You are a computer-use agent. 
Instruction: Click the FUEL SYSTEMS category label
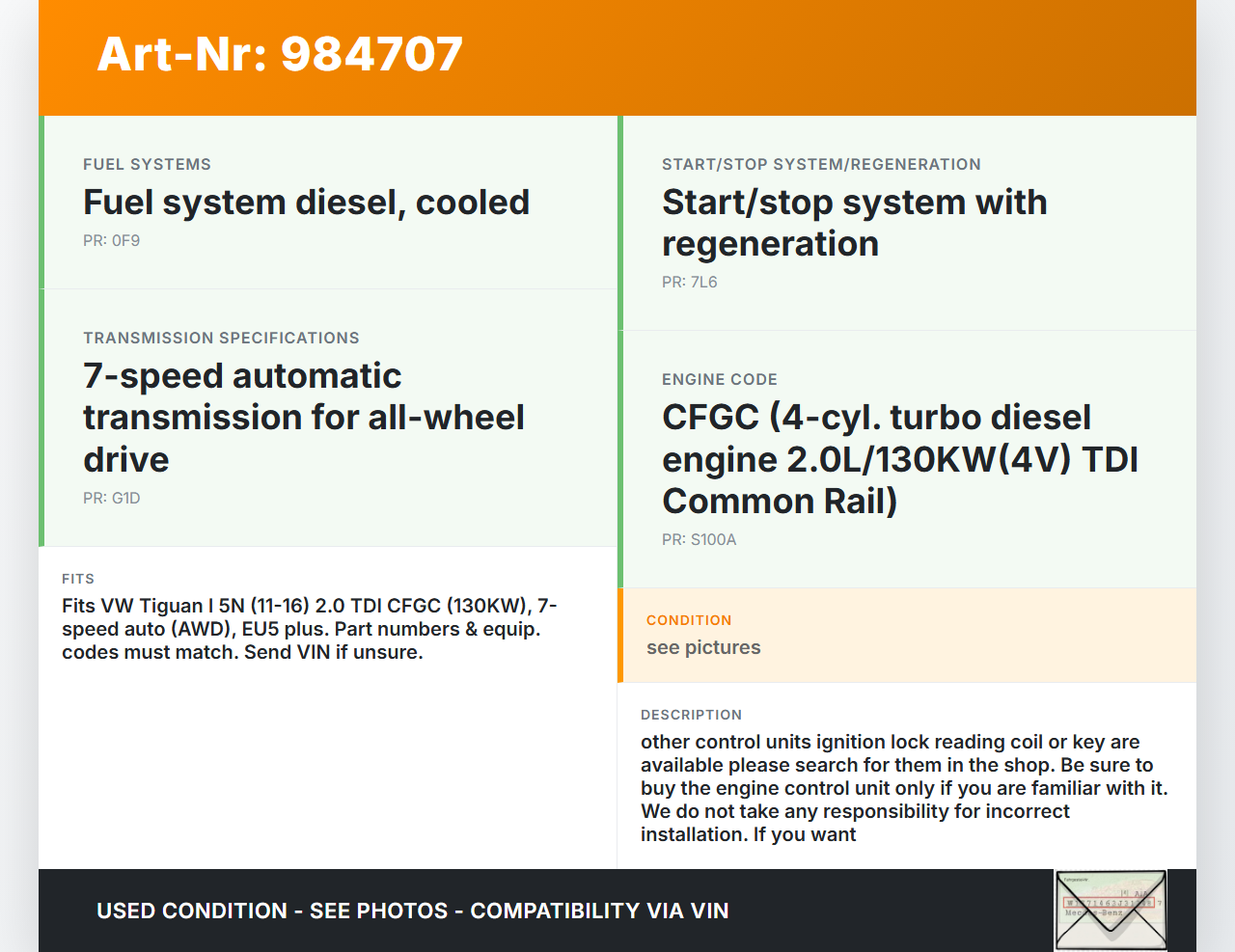click(147, 165)
